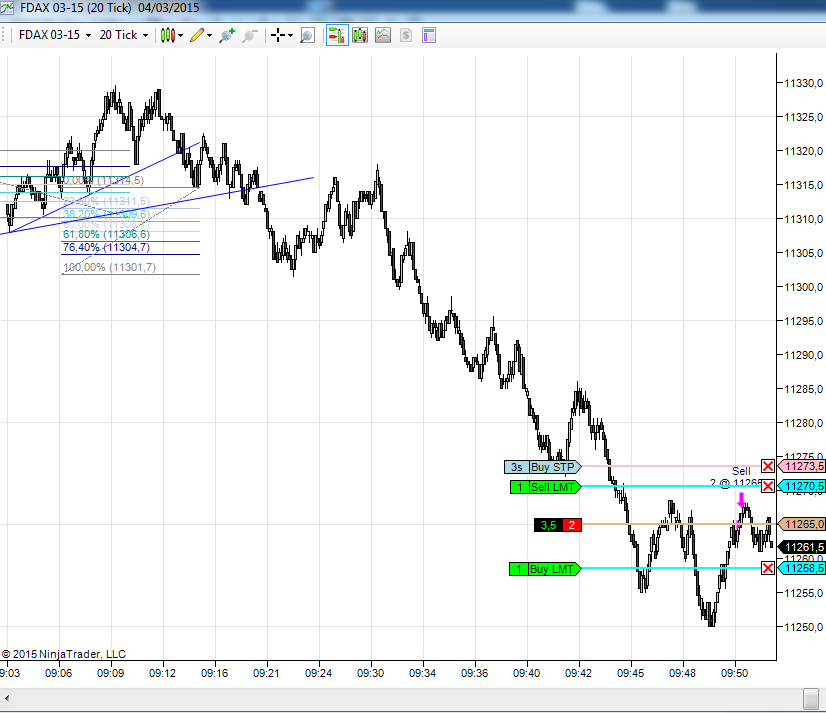Click the Zoom In magnifier icon
Viewport: 826px width, 713px height.
point(227,35)
